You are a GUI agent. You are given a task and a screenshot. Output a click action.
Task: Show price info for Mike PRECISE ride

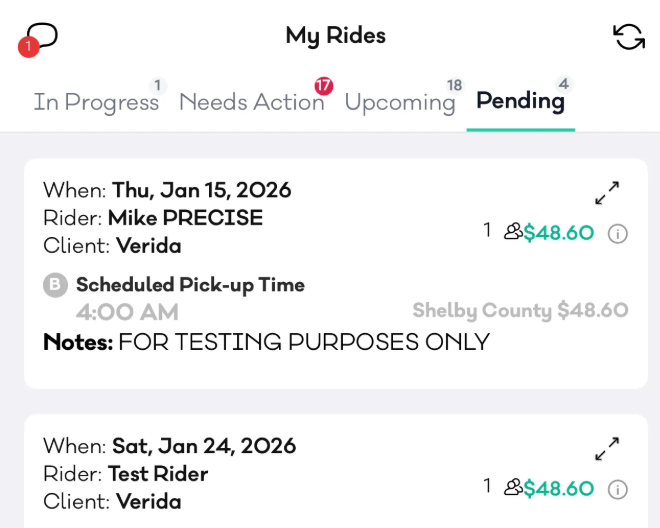618,234
